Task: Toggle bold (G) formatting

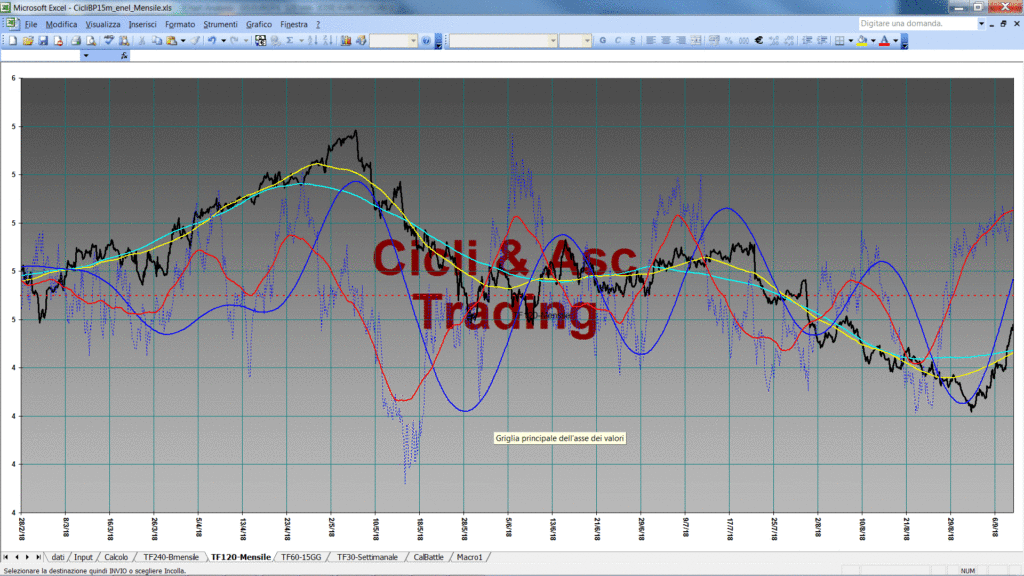Action: tap(603, 40)
